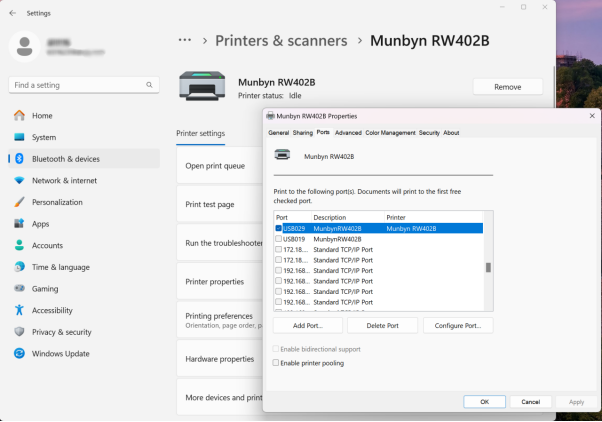The height and width of the screenshot is (422, 602).
Task: Click the search magnifier icon
Action: tap(149, 85)
